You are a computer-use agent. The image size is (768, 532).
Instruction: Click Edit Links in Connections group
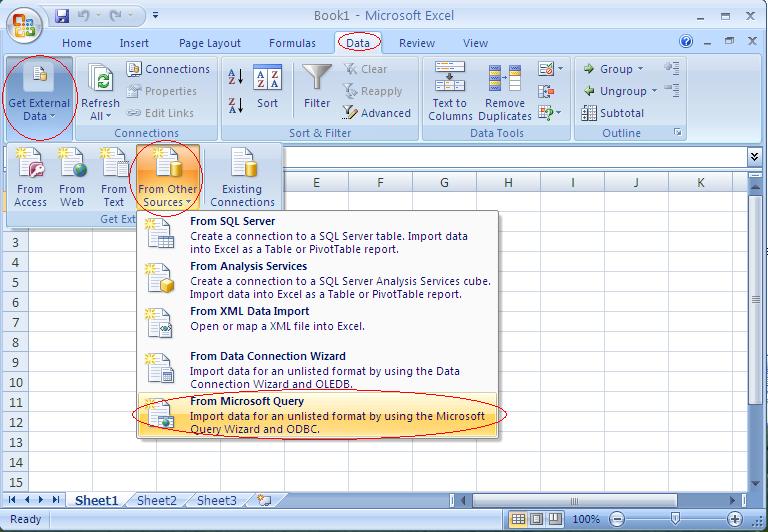point(160,113)
